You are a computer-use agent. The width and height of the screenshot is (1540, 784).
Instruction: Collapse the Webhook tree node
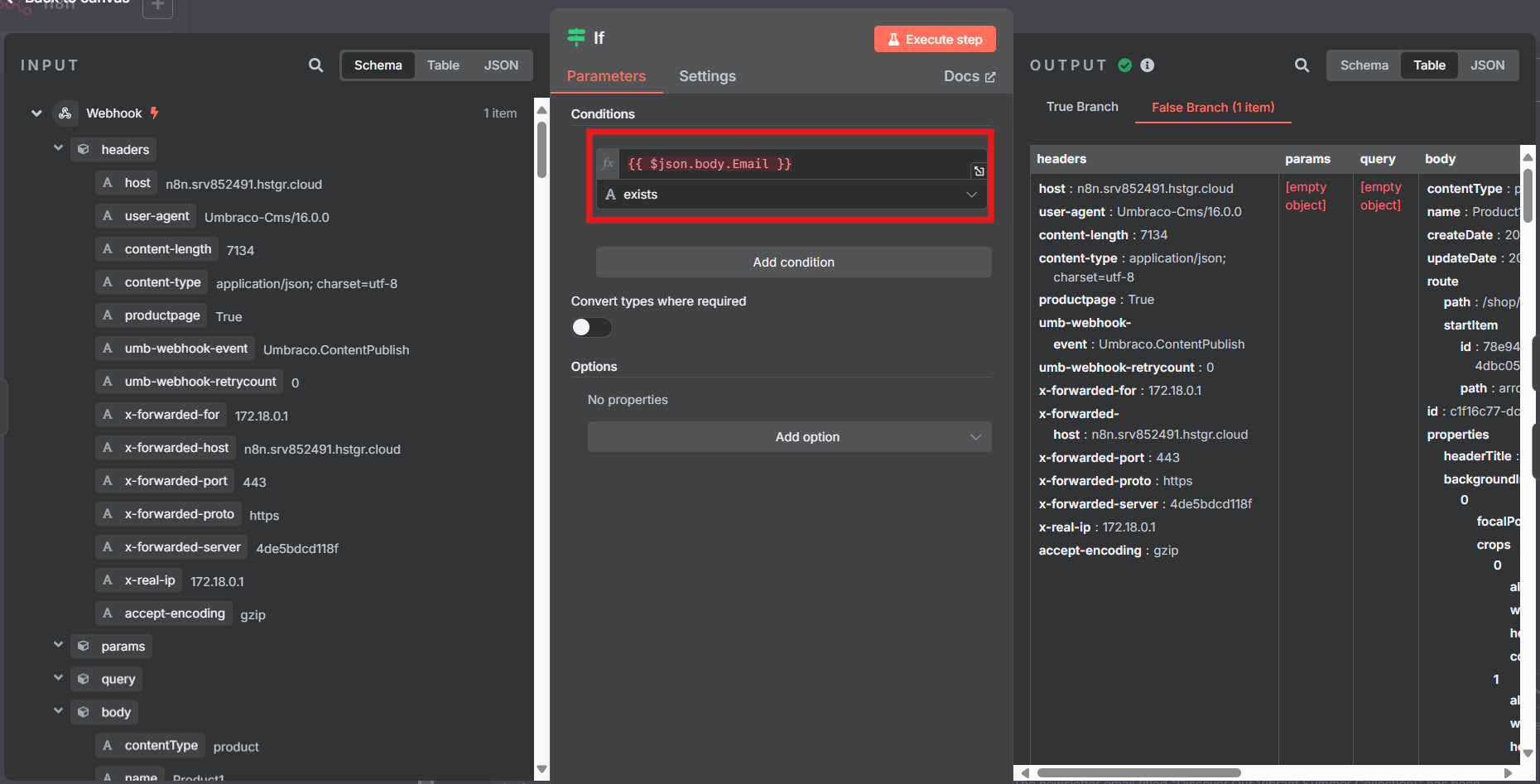36,113
